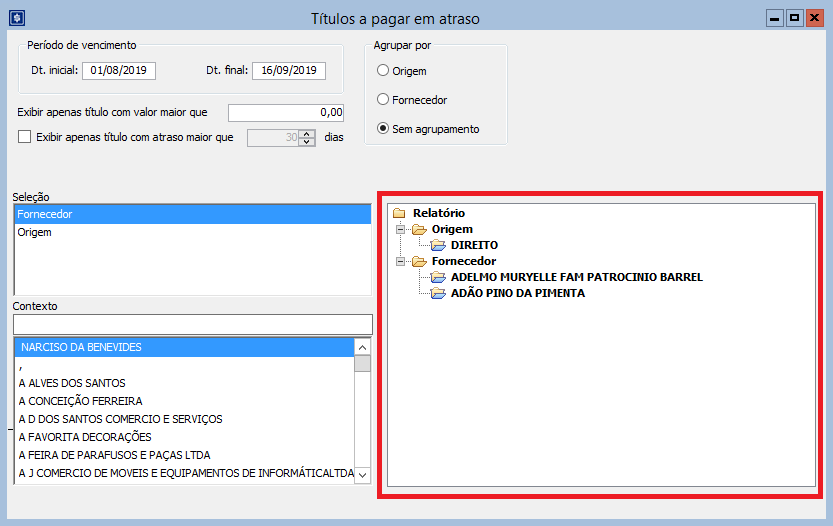Viewport: 833px width, 526px height.
Task: Click the DIREITO folder icon
Action: point(438,245)
